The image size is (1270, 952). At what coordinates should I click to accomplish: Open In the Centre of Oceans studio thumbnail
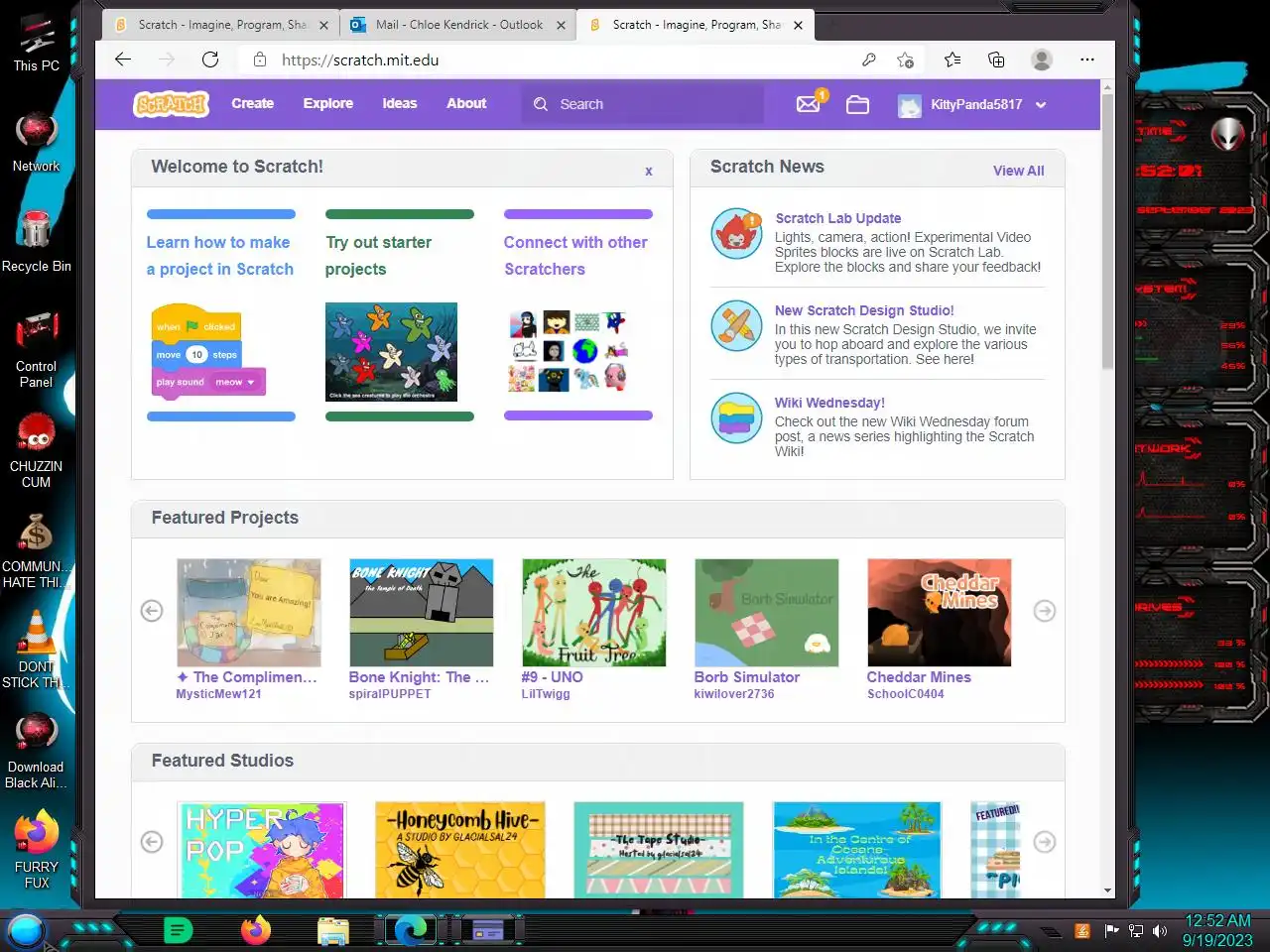(x=858, y=850)
